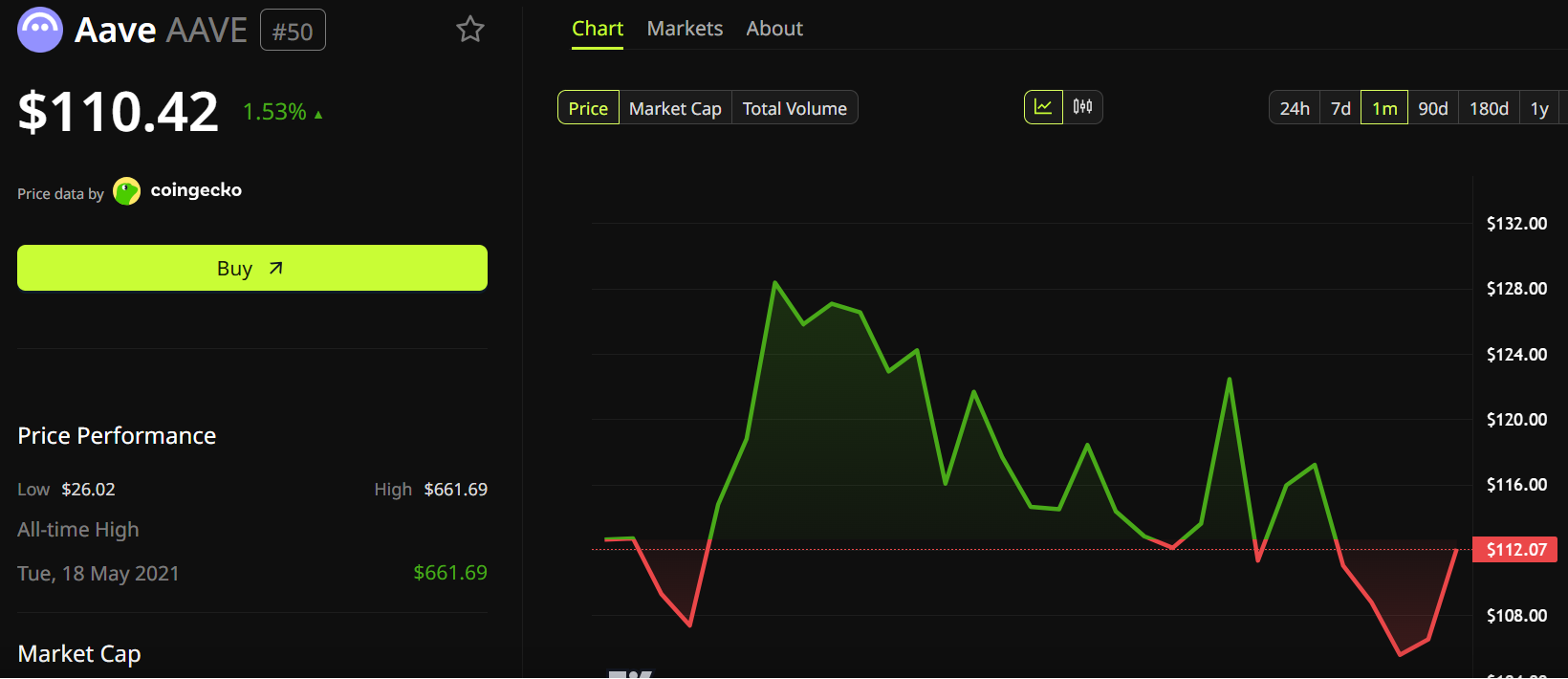Viewport: 1568px width, 679px height.
Task: Click the $108.00 axis label
Action: pos(1516,616)
